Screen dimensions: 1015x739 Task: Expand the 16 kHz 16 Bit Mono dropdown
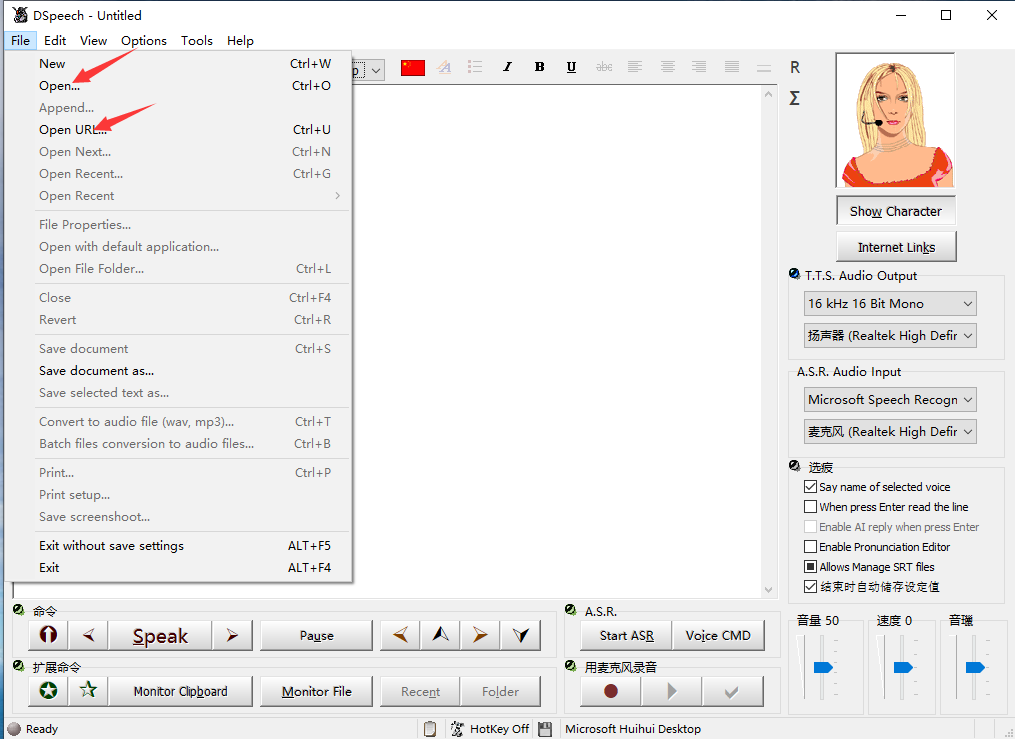(x=890, y=304)
